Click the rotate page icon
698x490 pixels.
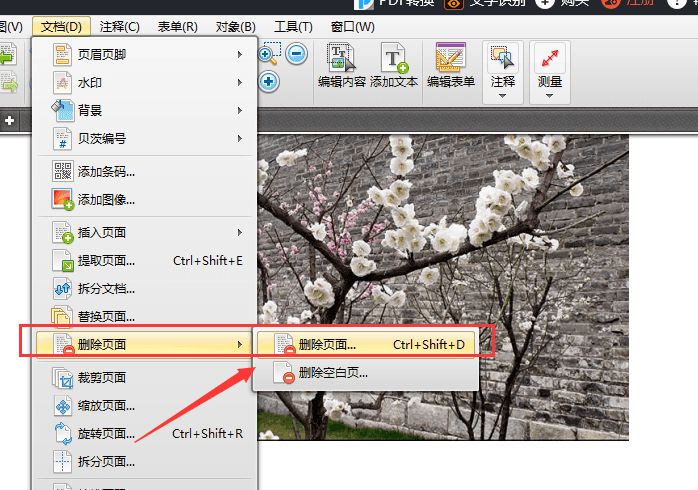tap(63, 433)
